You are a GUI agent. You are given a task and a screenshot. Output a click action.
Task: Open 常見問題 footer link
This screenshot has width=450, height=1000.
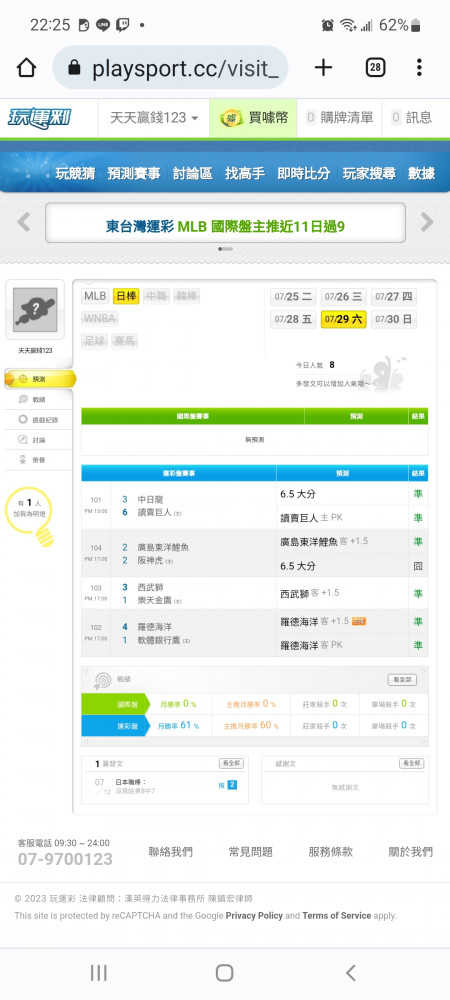tap(250, 851)
